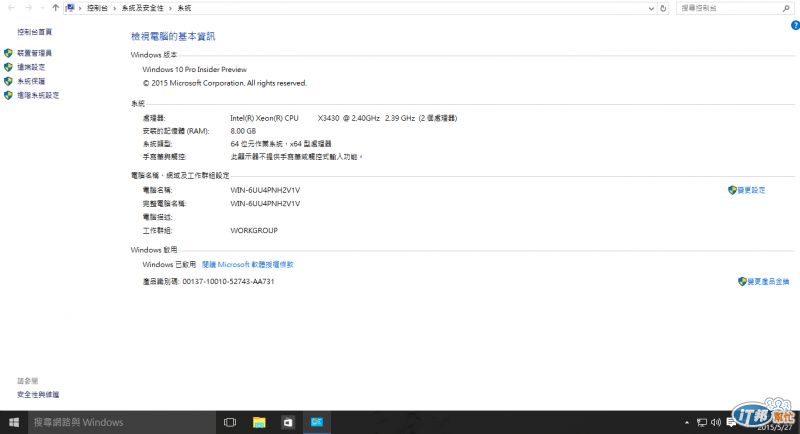The width and height of the screenshot is (800, 434).
Task: Click shield icon next to Change settings
Action: point(732,190)
